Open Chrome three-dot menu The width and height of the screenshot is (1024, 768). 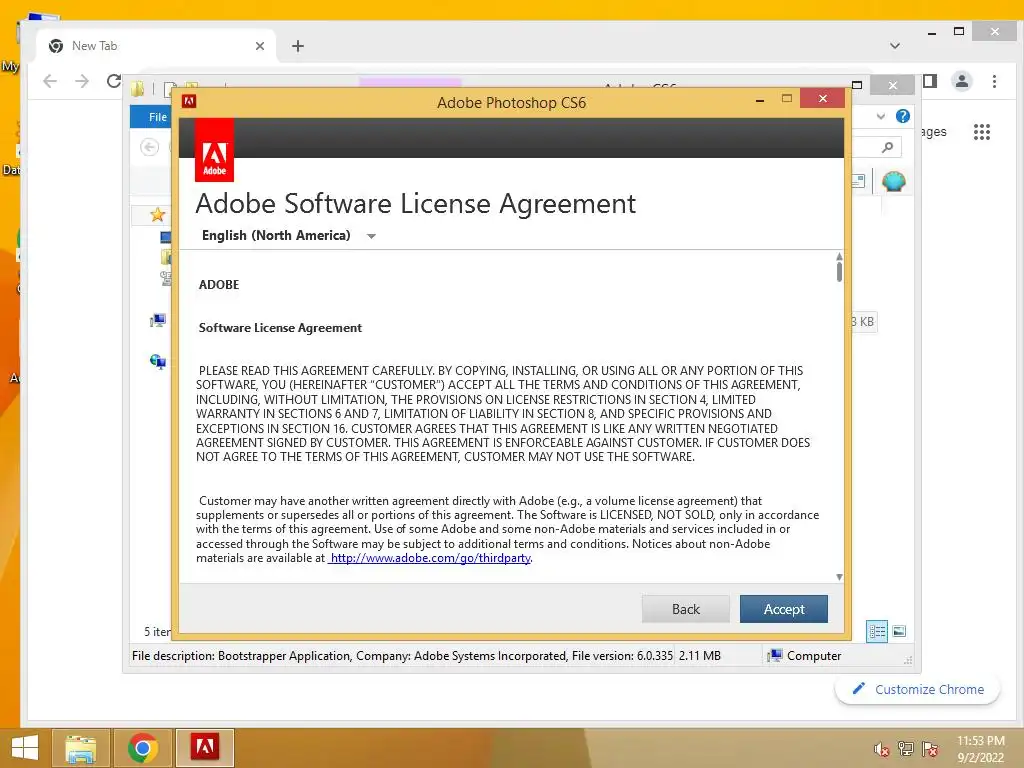click(x=994, y=81)
